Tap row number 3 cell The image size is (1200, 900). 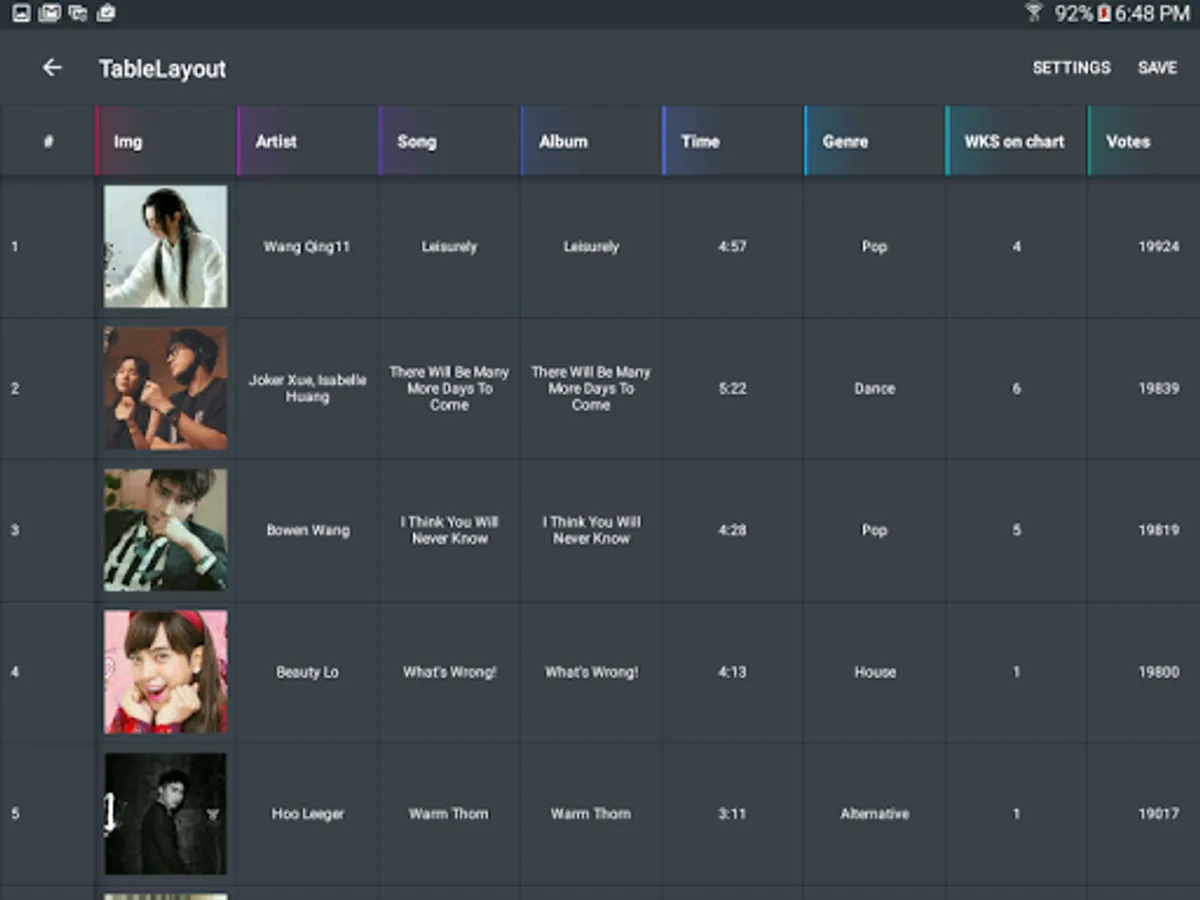48,530
